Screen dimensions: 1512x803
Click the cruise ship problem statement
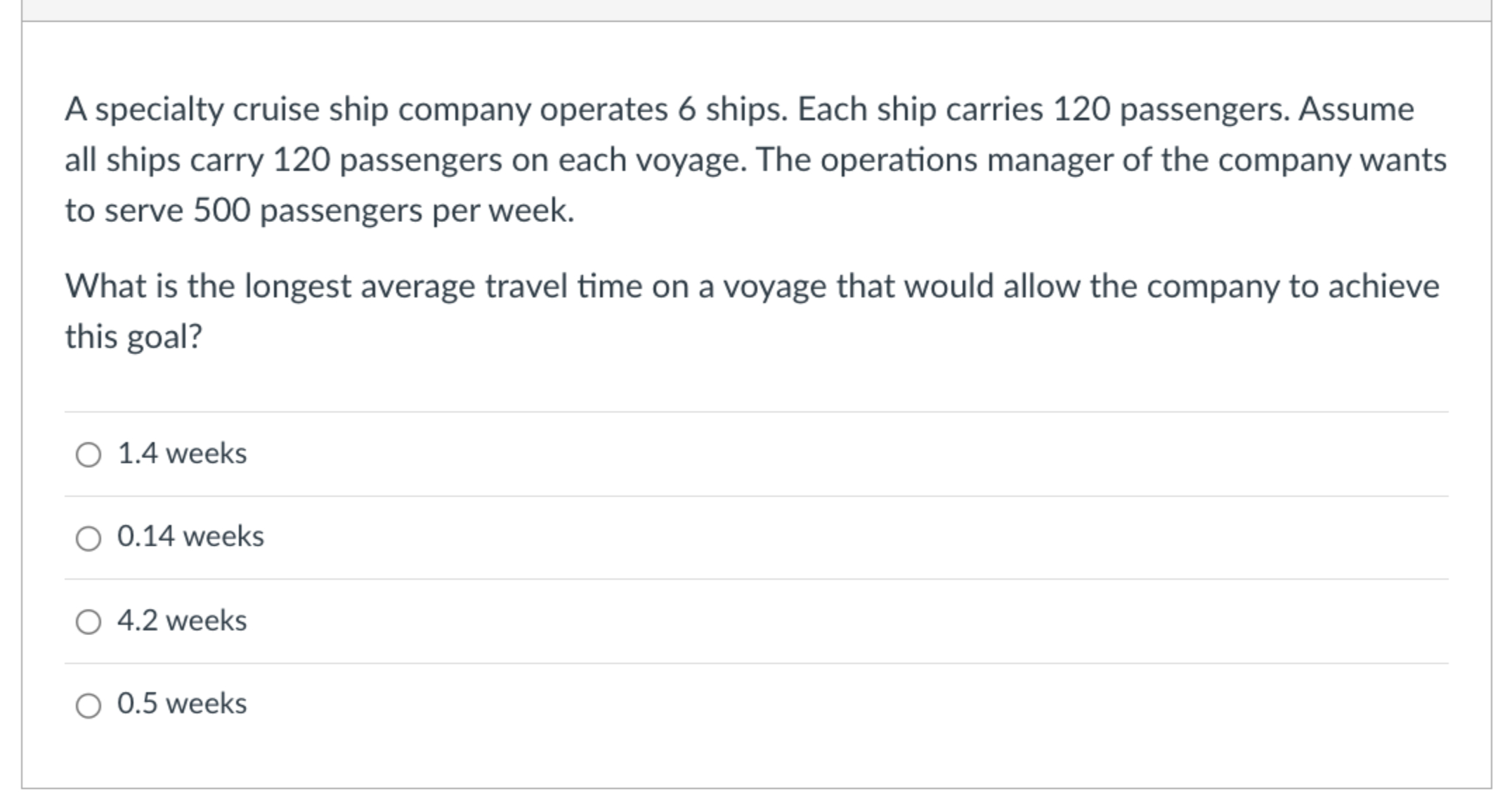tap(703, 158)
